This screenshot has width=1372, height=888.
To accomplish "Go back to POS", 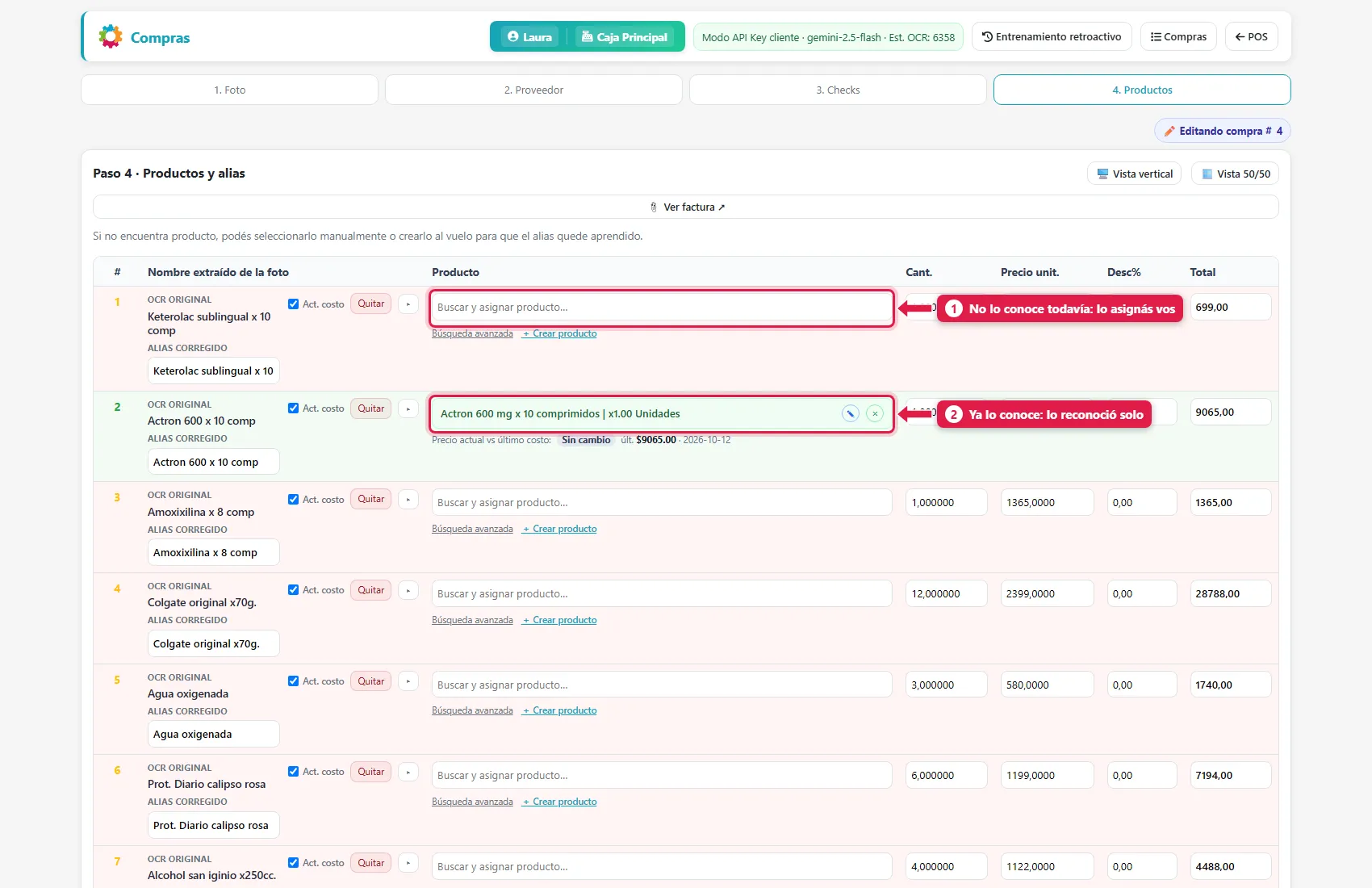I will [1251, 36].
